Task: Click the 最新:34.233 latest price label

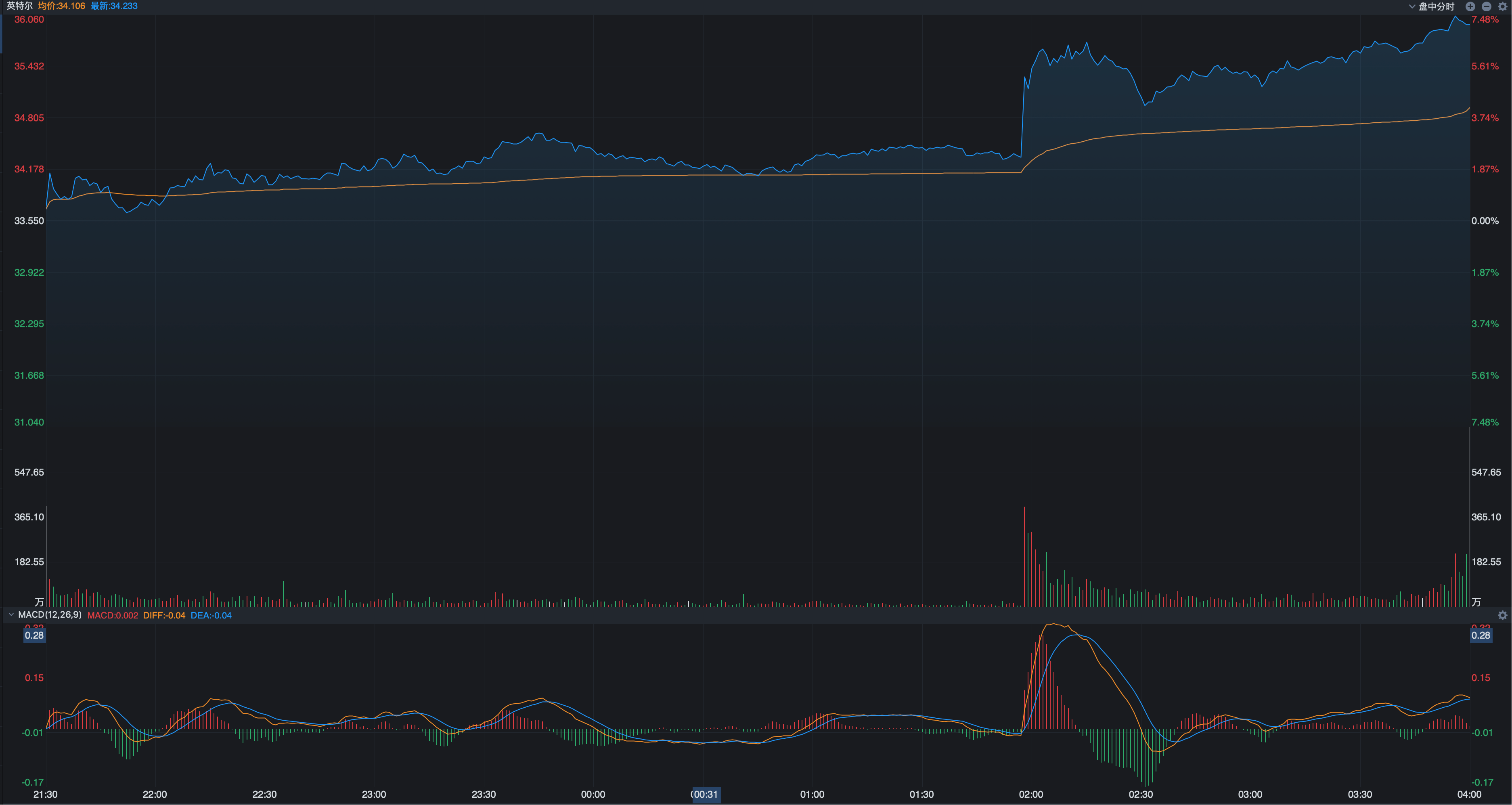Action: pos(114,6)
